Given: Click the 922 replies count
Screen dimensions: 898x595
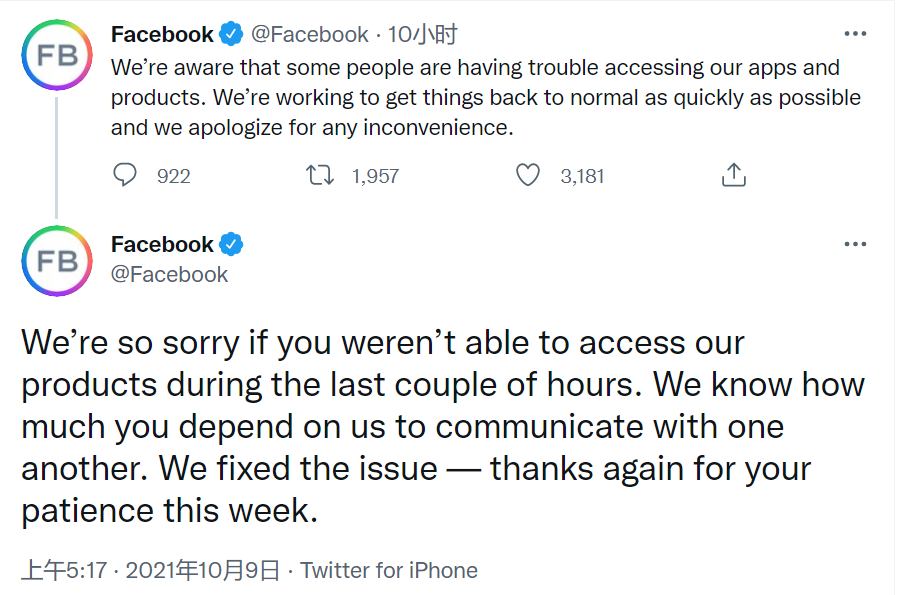Looking at the screenshot, I should [x=174, y=176].
